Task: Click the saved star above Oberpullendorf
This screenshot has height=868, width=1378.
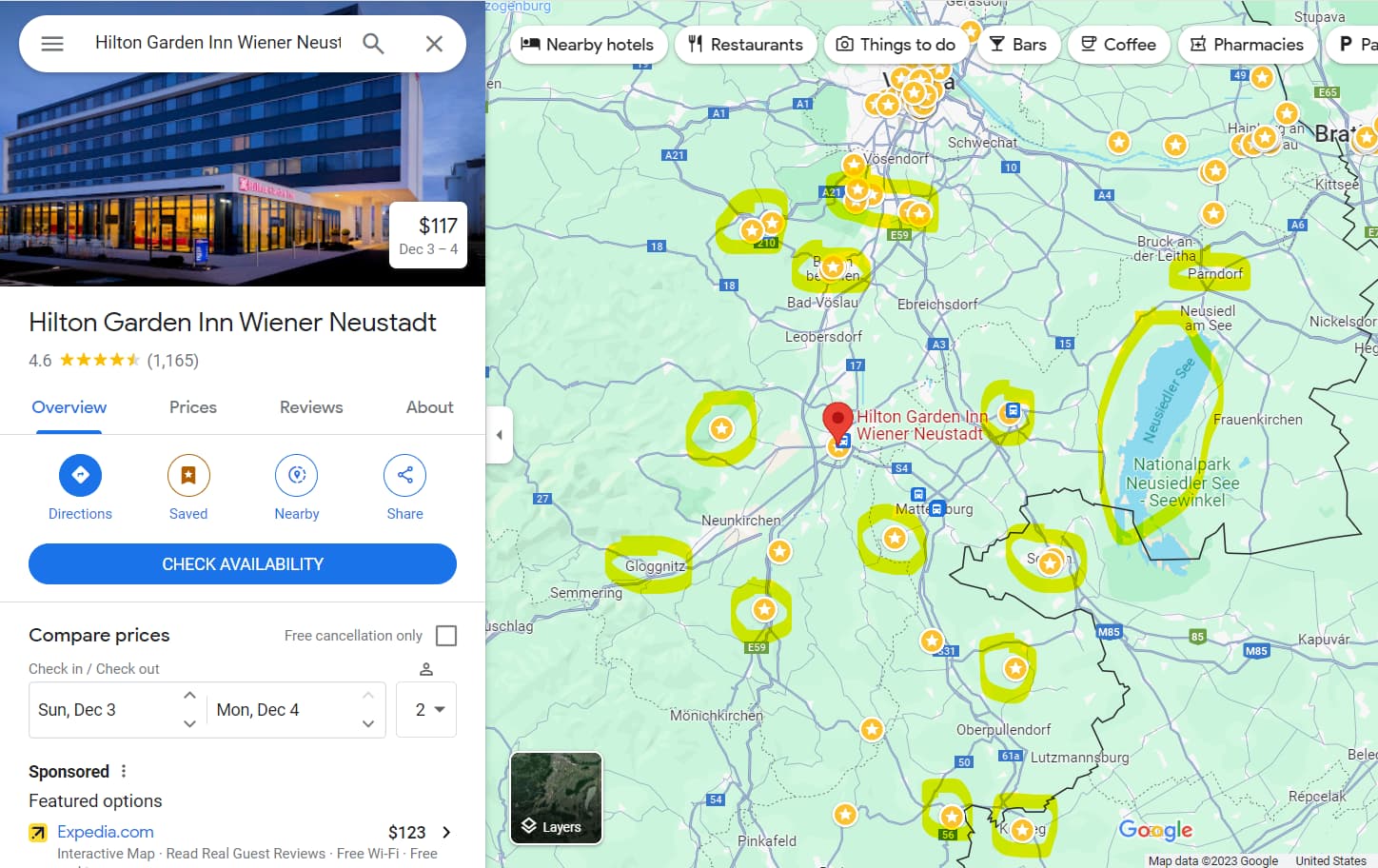Action: pyautogui.click(x=1015, y=668)
